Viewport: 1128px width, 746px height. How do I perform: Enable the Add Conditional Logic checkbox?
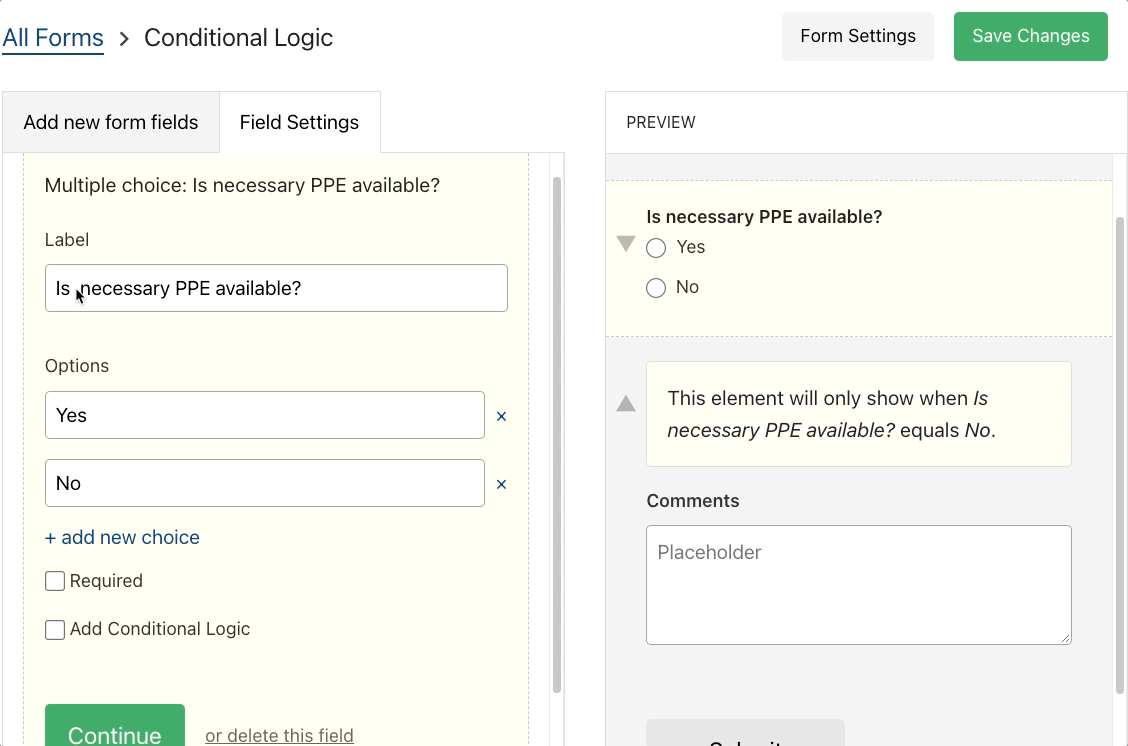pyautogui.click(x=55, y=630)
